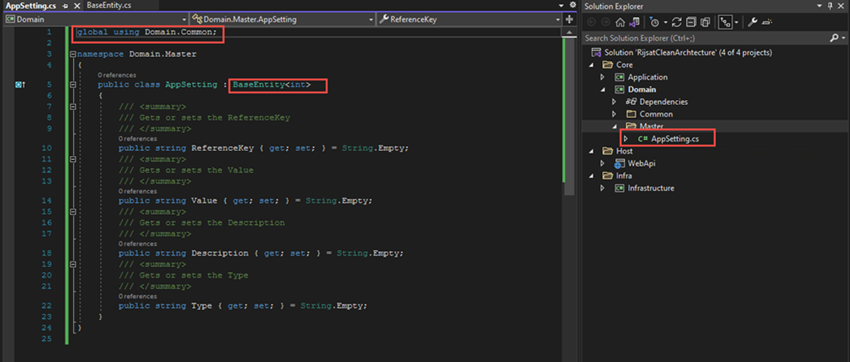Screen dimensions: 850x362
Task: Select the Infrastructure project item
Action: click(645, 188)
